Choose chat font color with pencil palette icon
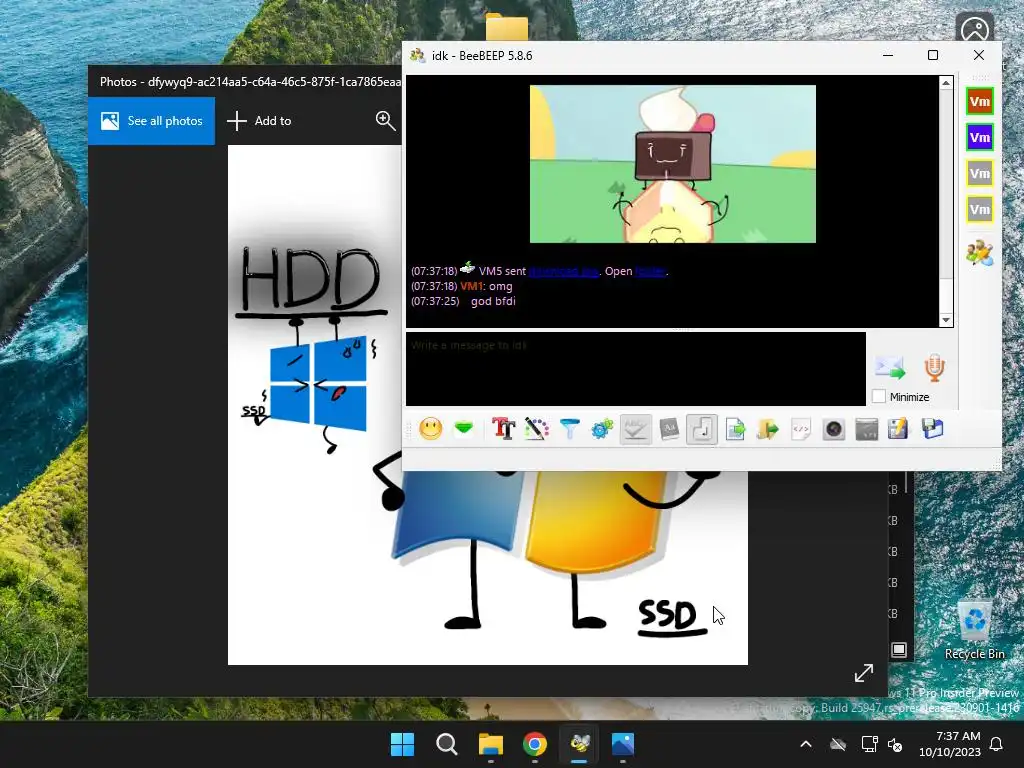This screenshot has width=1024, height=768. point(536,429)
